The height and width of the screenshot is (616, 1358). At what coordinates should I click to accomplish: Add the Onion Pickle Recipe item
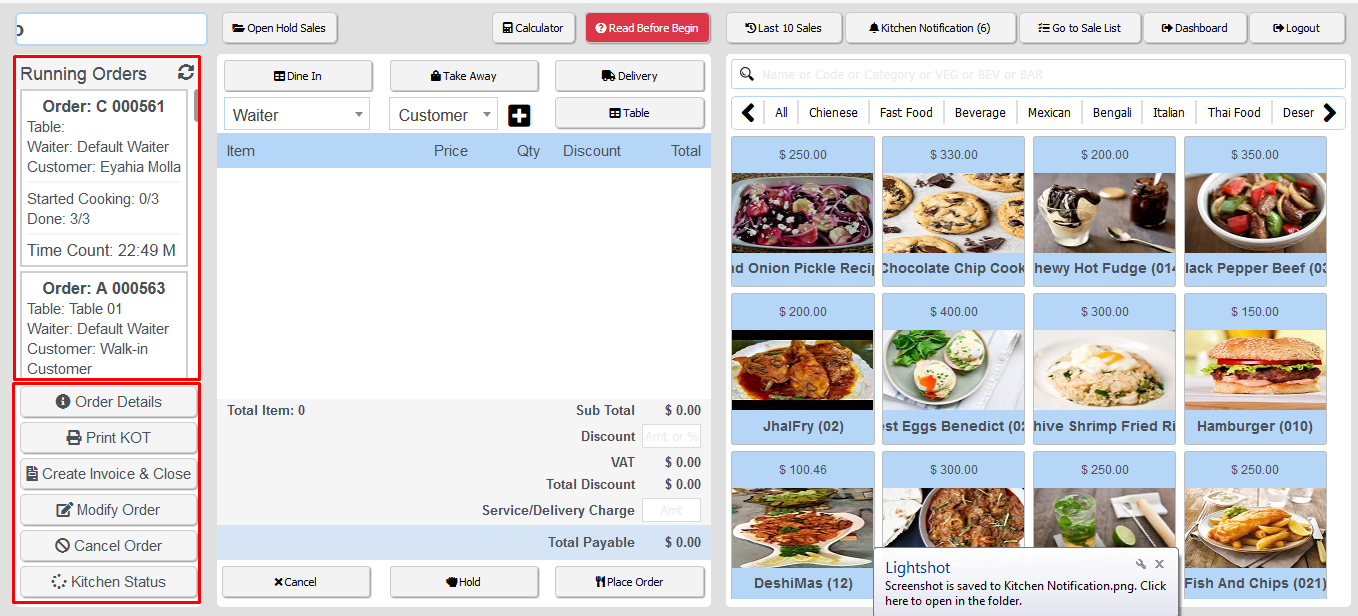(x=802, y=211)
